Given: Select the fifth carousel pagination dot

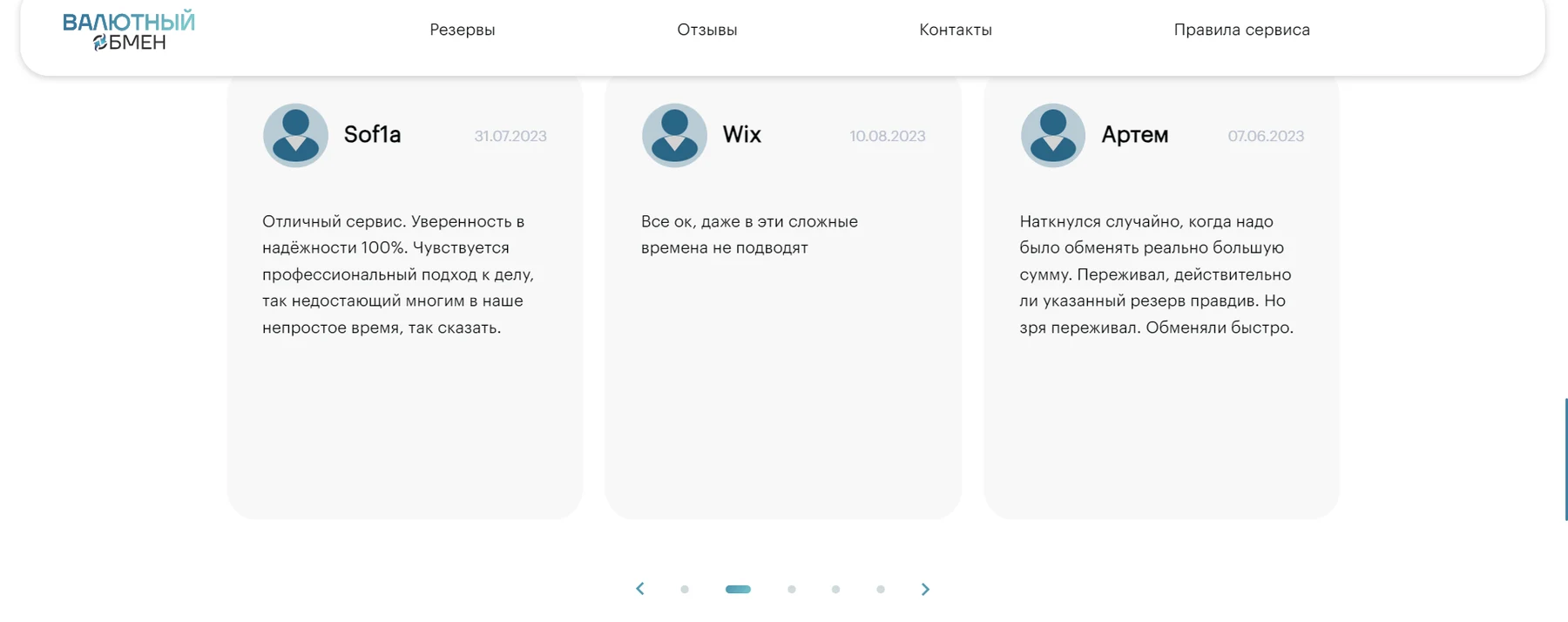Looking at the screenshot, I should (x=881, y=590).
